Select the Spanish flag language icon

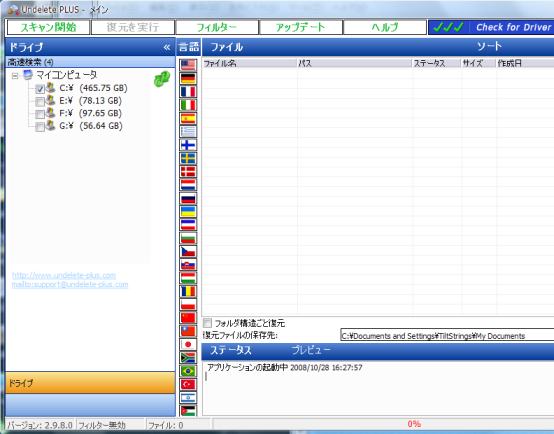pyautogui.click(x=188, y=118)
